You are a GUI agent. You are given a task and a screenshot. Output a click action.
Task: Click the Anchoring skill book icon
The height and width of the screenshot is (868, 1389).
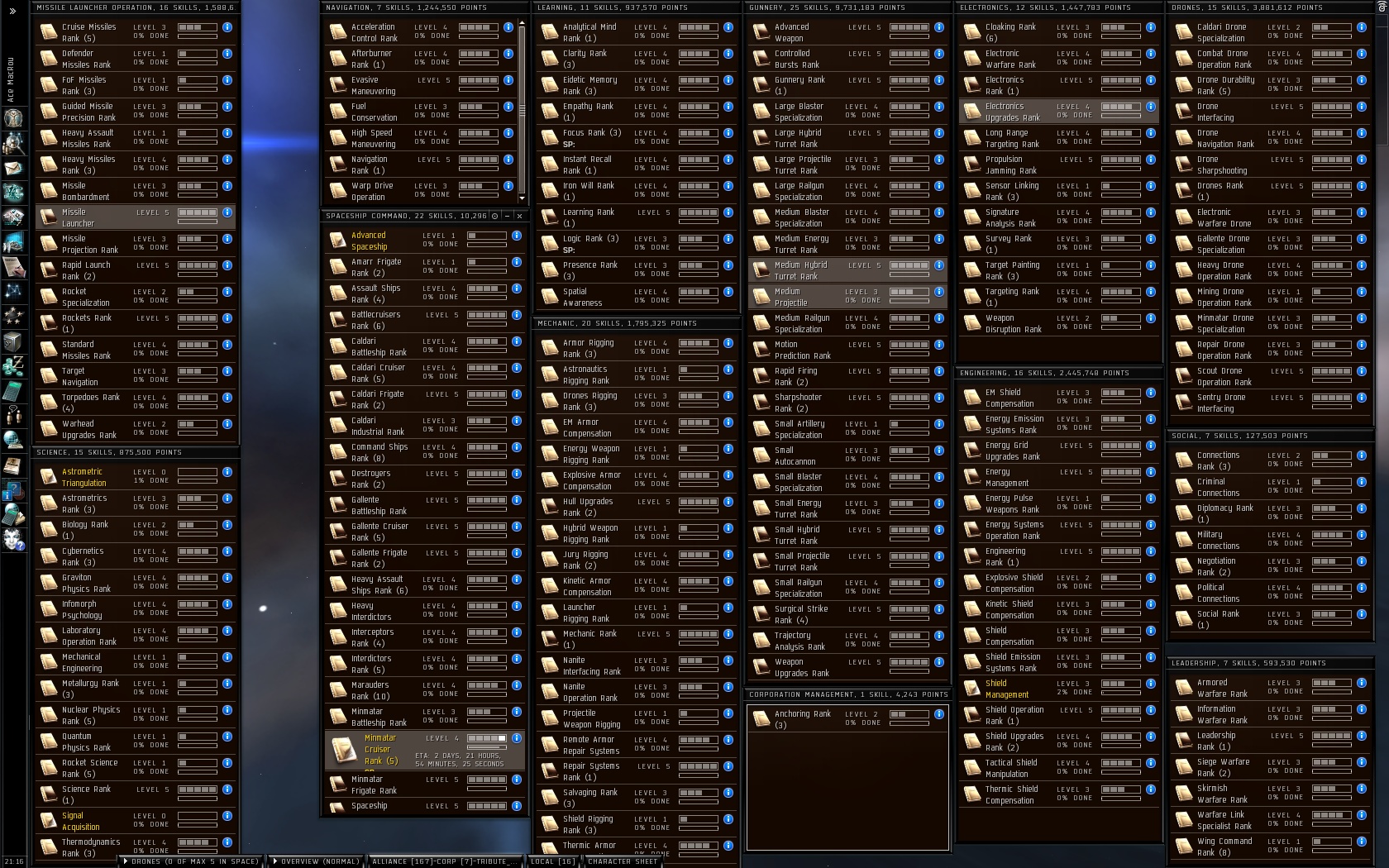(761, 719)
